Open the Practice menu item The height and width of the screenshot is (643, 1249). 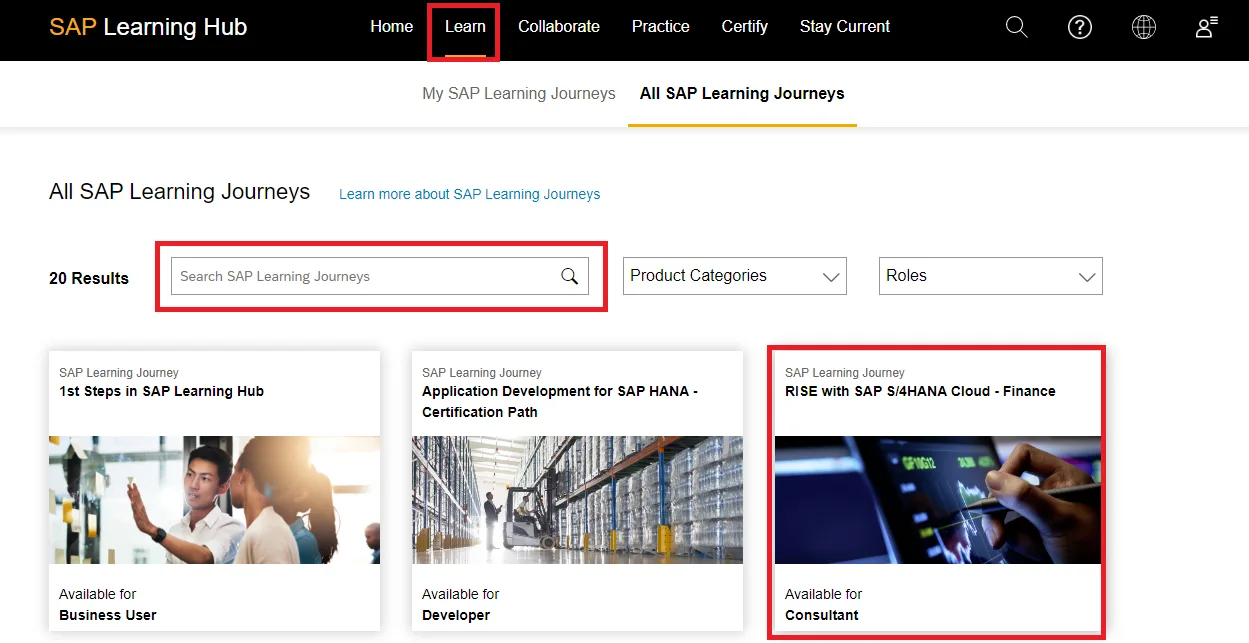click(x=661, y=27)
